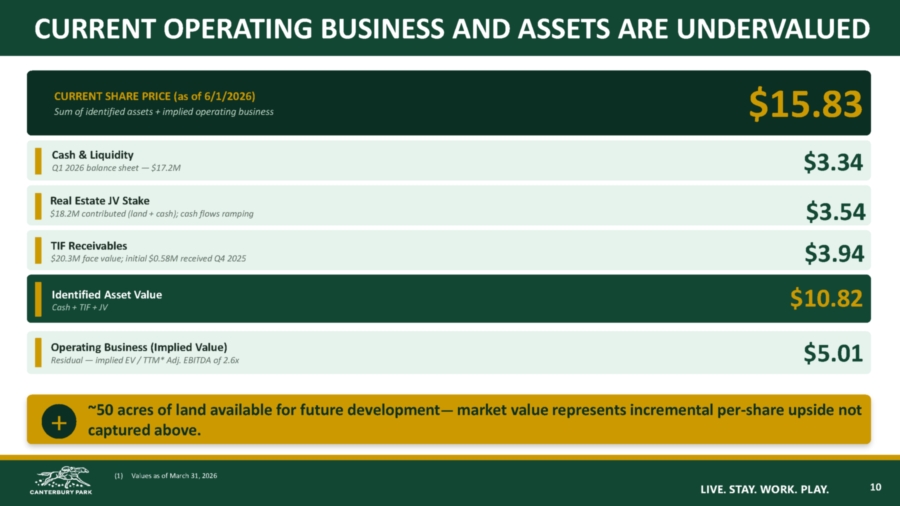900x506 pixels.
Task: Click Operating Business (Implied Value) label
Action: coord(139,347)
